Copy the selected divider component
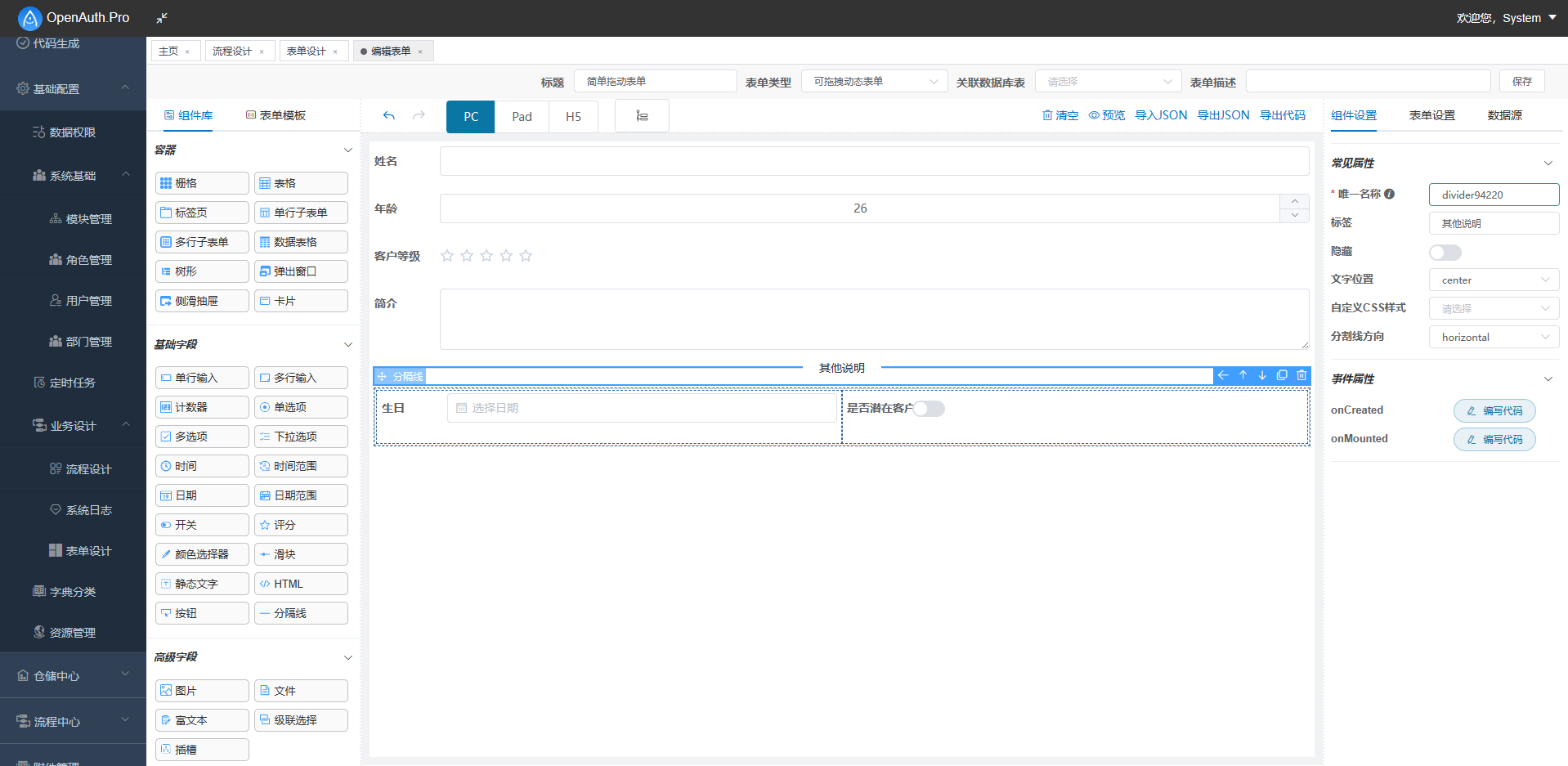The width and height of the screenshot is (1568, 766). pyautogui.click(x=1282, y=375)
